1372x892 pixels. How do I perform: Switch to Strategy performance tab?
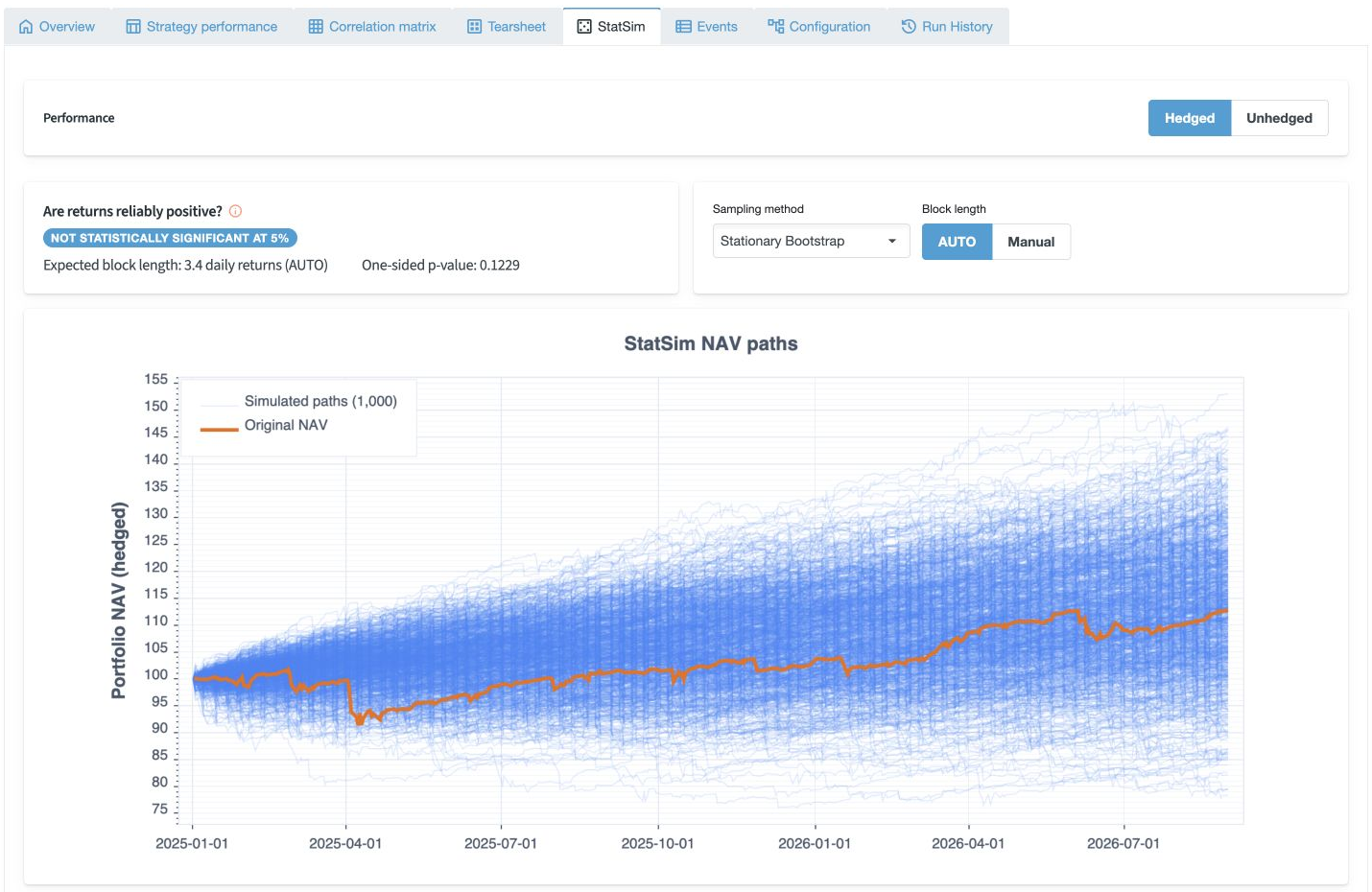click(201, 27)
